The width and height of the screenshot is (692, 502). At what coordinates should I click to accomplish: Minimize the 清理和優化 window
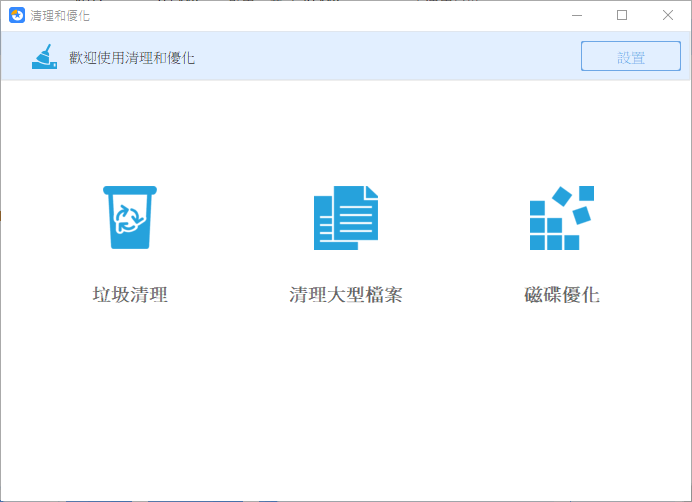point(577,15)
